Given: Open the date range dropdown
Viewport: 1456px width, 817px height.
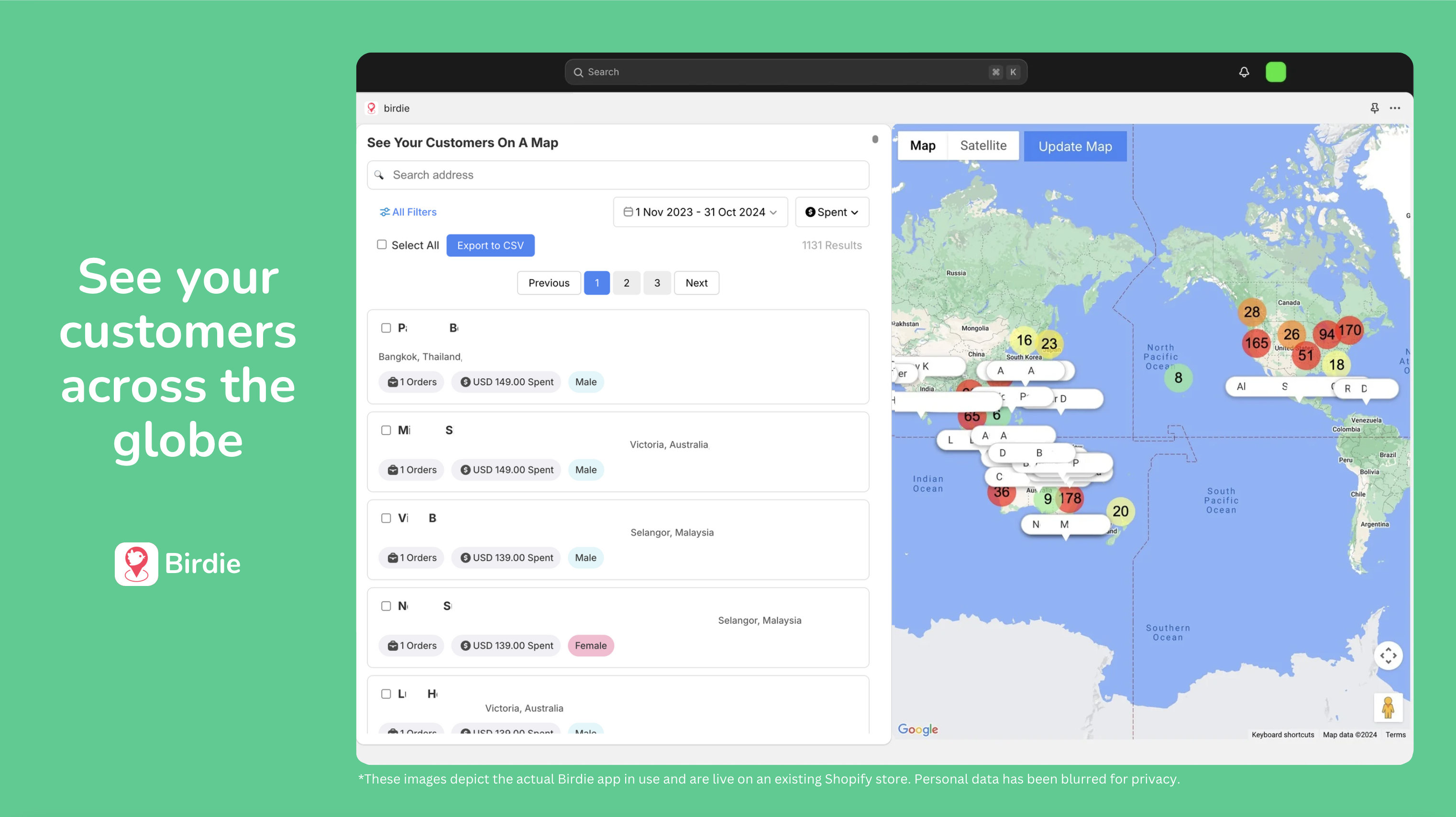Looking at the screenshot, I should [700, 212].
